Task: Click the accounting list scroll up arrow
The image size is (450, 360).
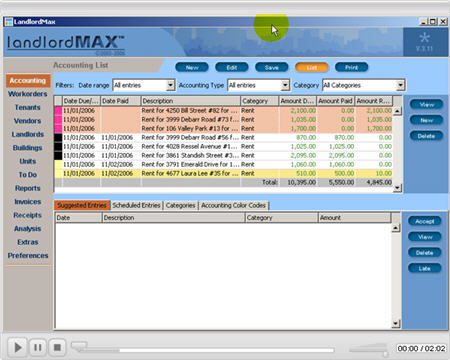Action: point(397,111)
